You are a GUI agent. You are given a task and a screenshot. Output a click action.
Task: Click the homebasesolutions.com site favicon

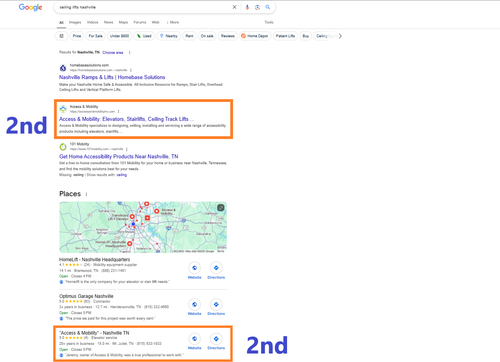[63, 68]
